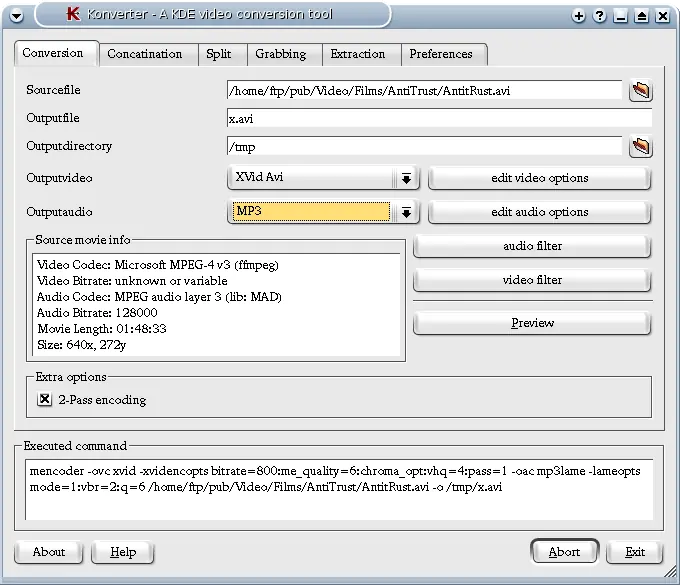Click the highlighted MP3 combo box value
This screenshot has width=680, height=585.
tap(311, 212)
